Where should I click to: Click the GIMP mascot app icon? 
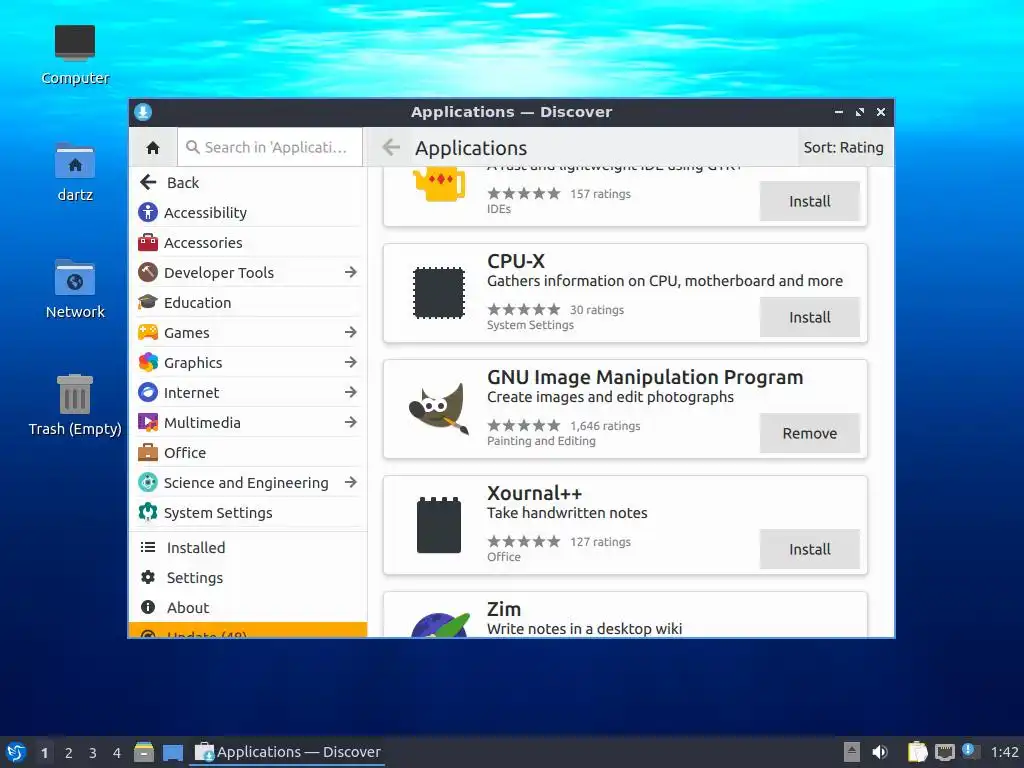(x=439, y=409)
